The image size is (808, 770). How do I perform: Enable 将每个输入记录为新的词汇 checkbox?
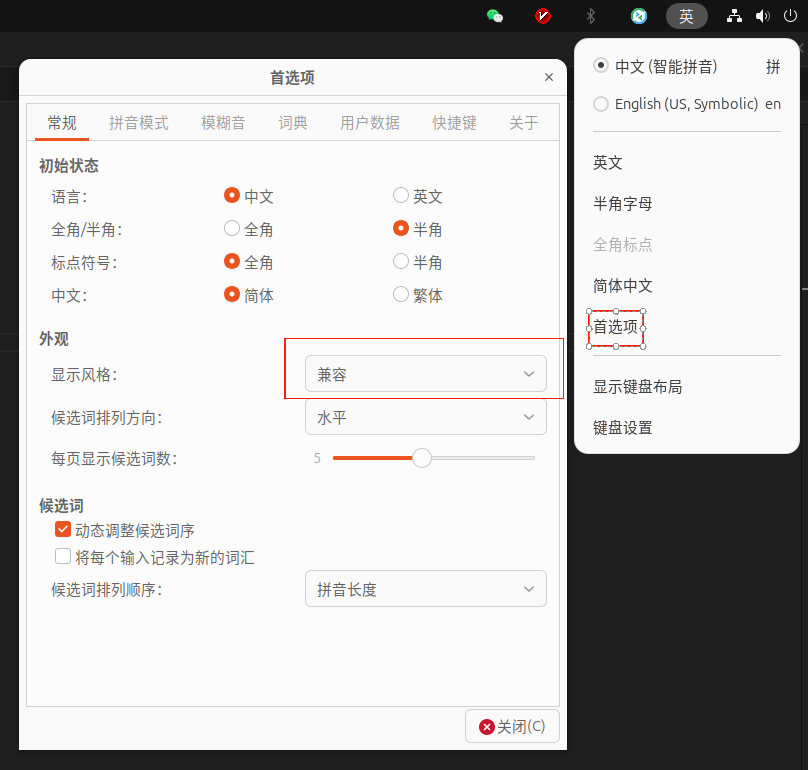(63, 557)
